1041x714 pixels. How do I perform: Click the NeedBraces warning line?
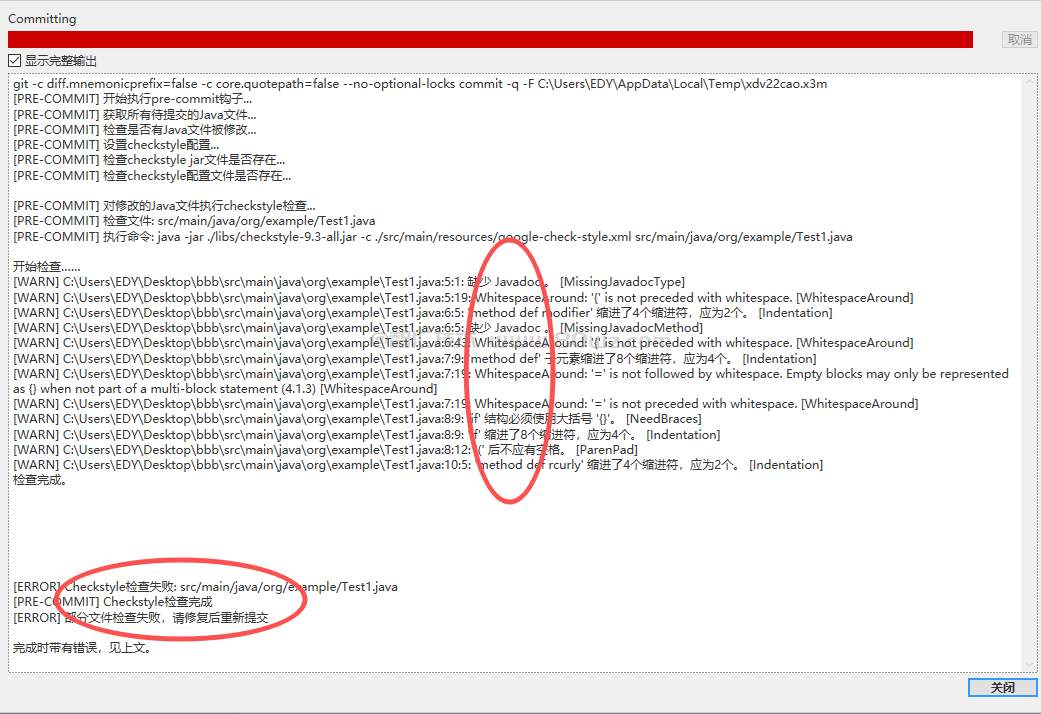point(357,419)
